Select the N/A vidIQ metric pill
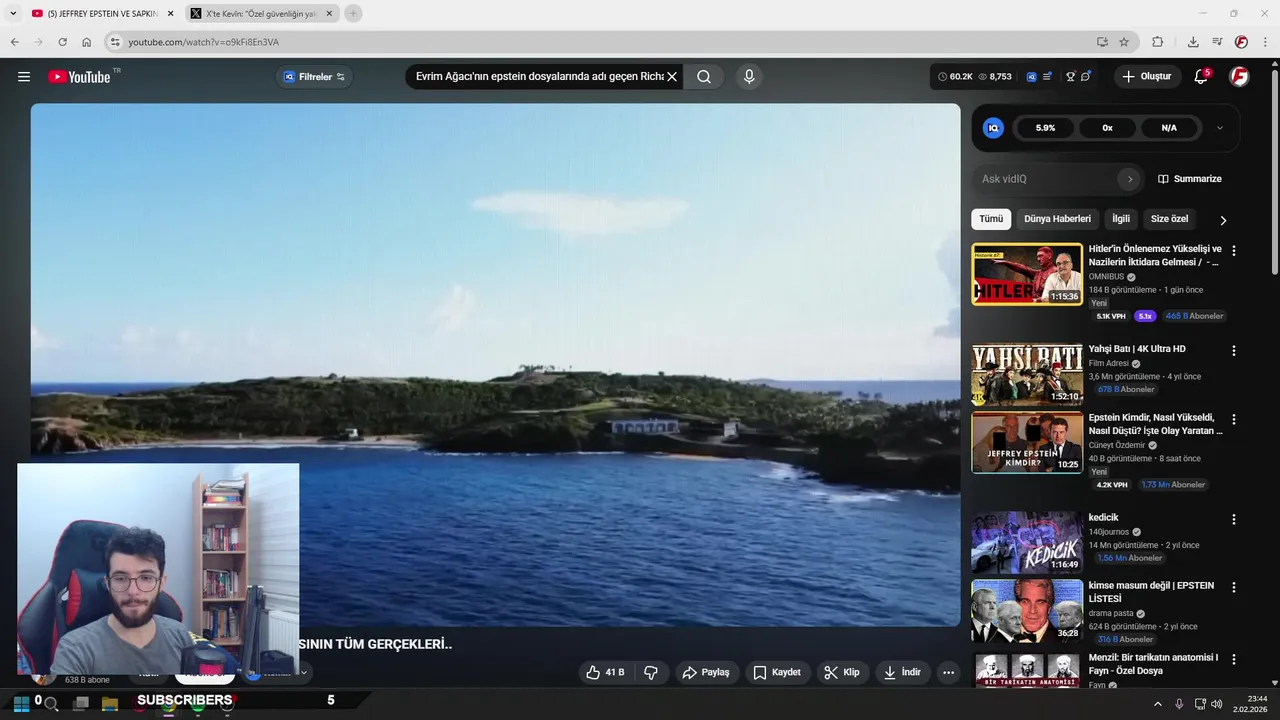1280x720 pixels. pyautogui.click(x=1169, y=128)
